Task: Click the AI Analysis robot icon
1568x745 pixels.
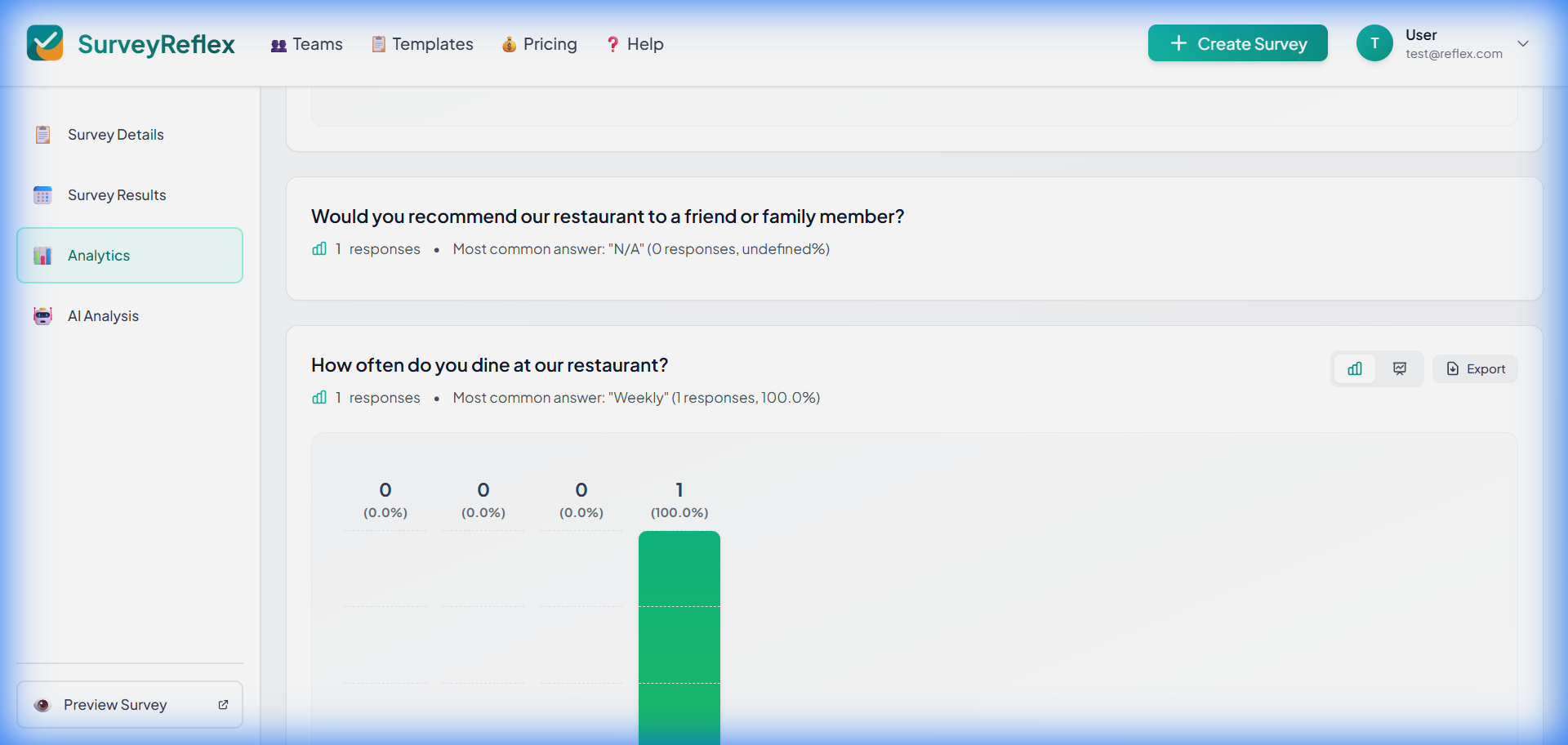Action: coord(42,315)
